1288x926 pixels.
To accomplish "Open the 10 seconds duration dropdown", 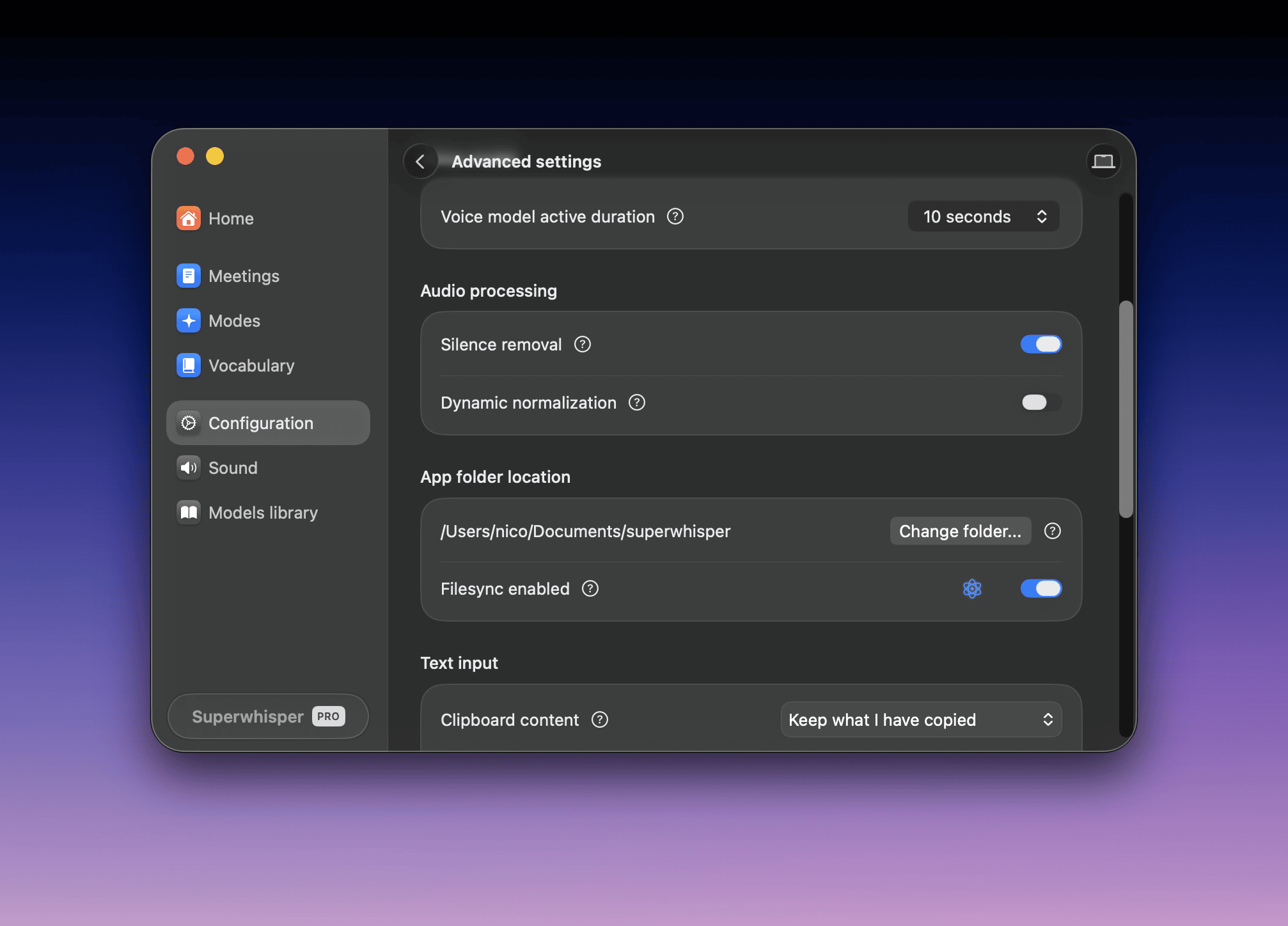I will 984,216.
